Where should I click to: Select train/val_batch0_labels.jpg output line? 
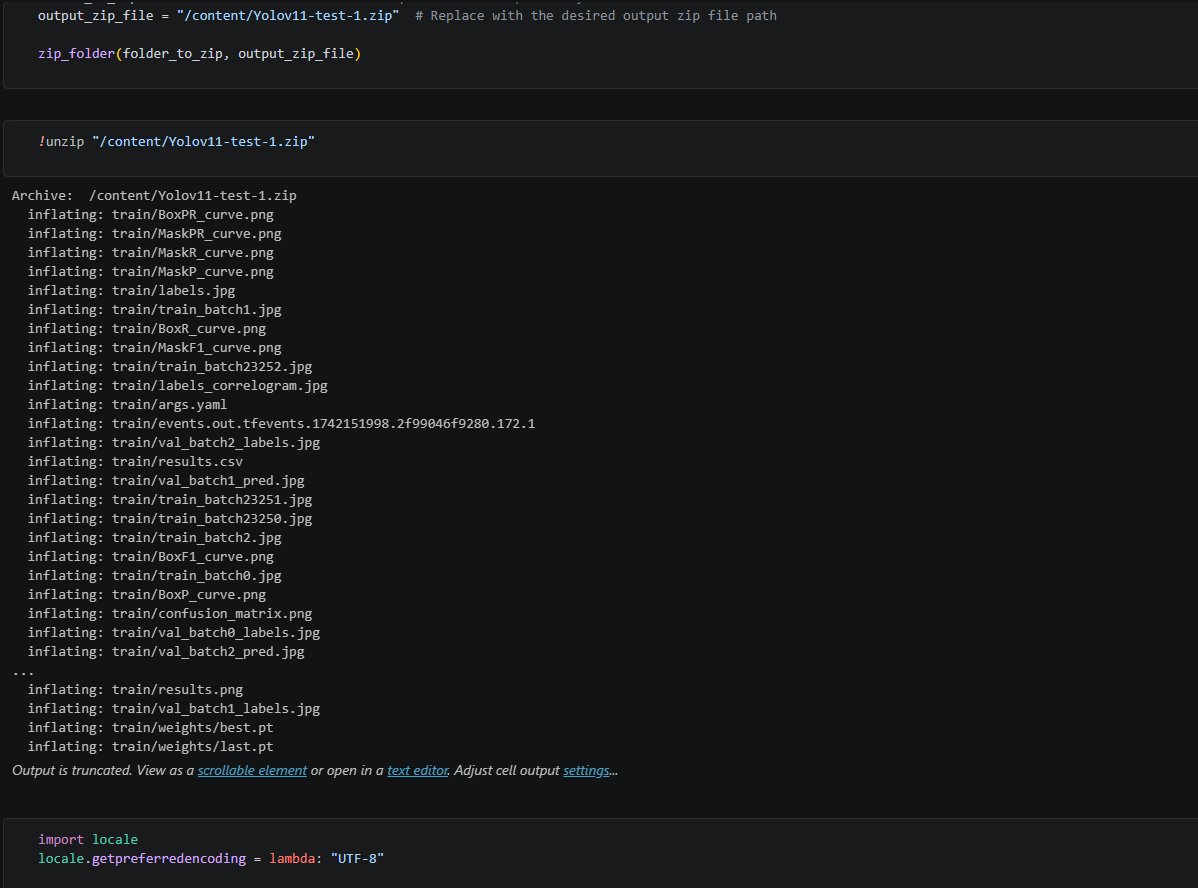pos(173,633)
